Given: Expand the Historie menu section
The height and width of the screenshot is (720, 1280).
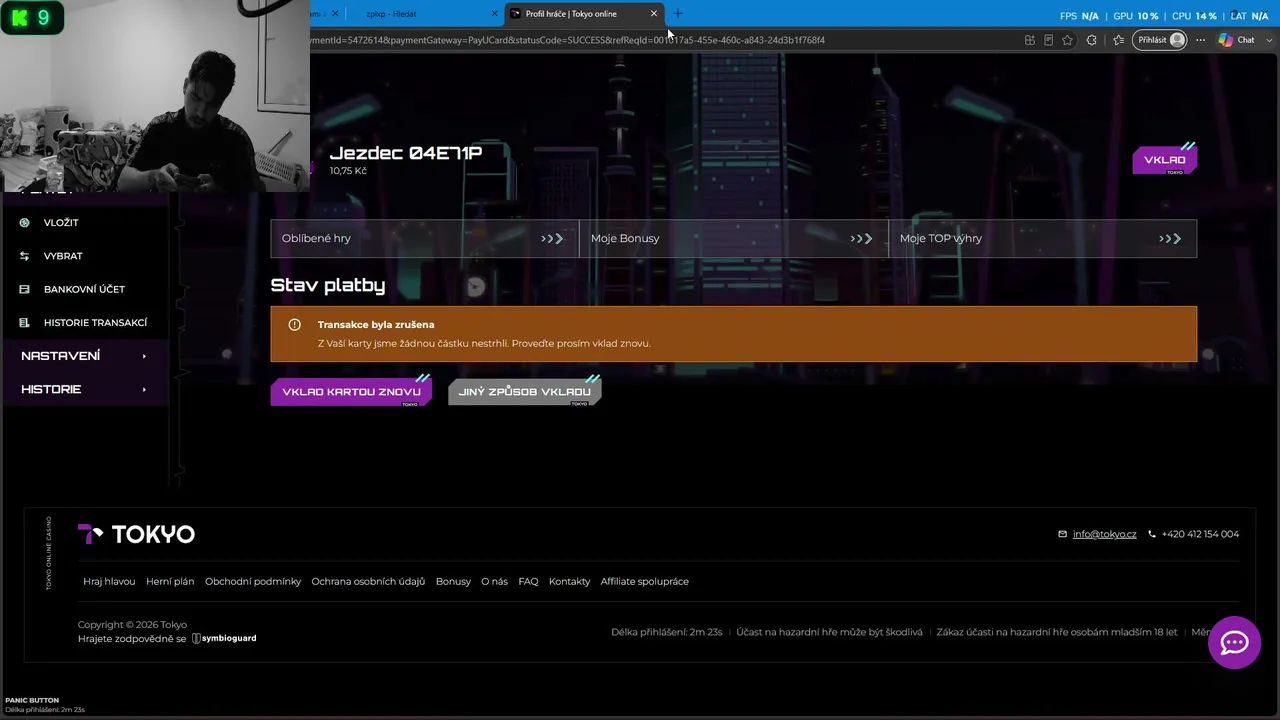Looking at the screenshot, I should pos(84,389).
